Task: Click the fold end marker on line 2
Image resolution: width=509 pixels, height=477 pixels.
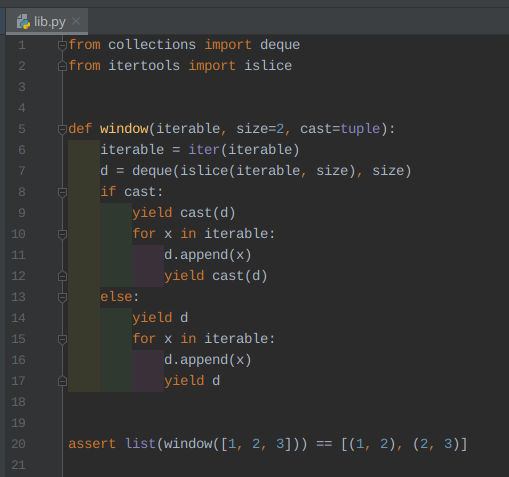Action: (62, 66)
